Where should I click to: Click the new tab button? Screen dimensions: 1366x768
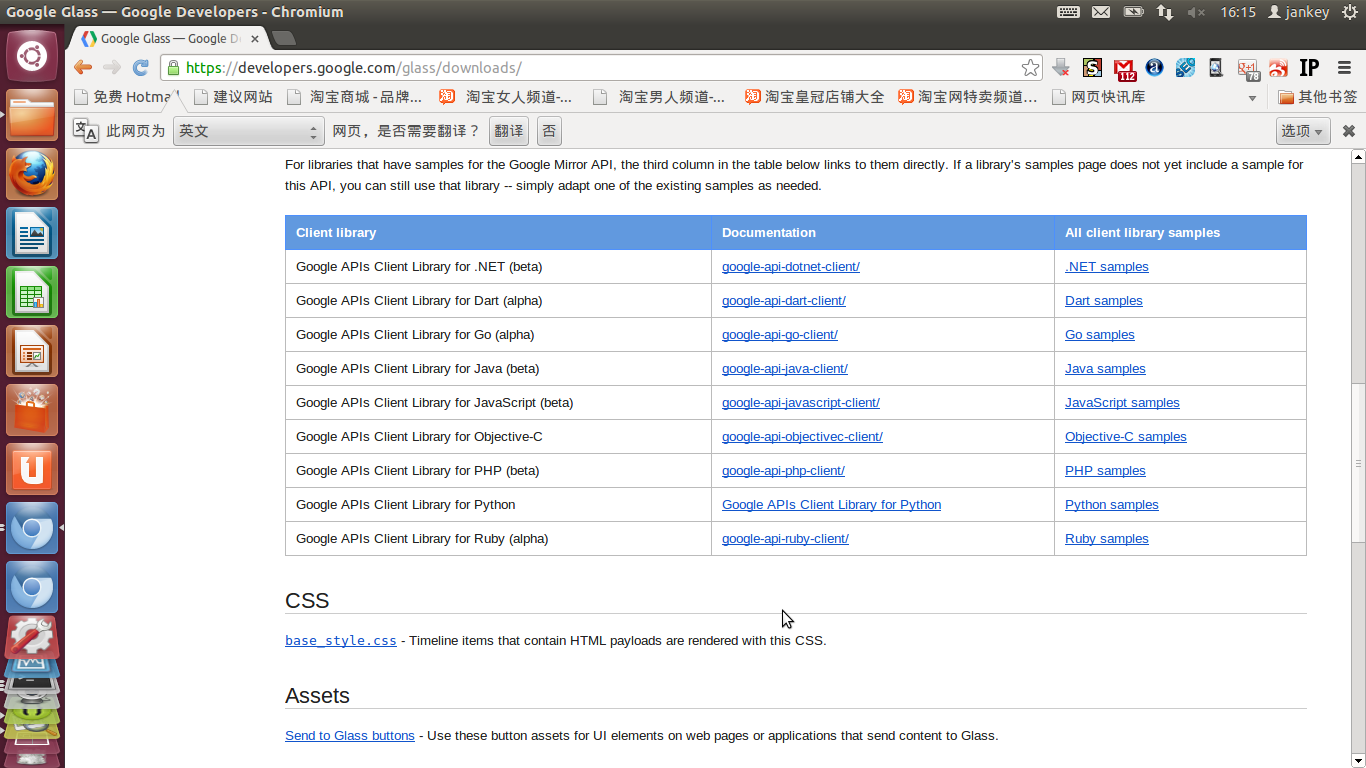tap(284, 38)
